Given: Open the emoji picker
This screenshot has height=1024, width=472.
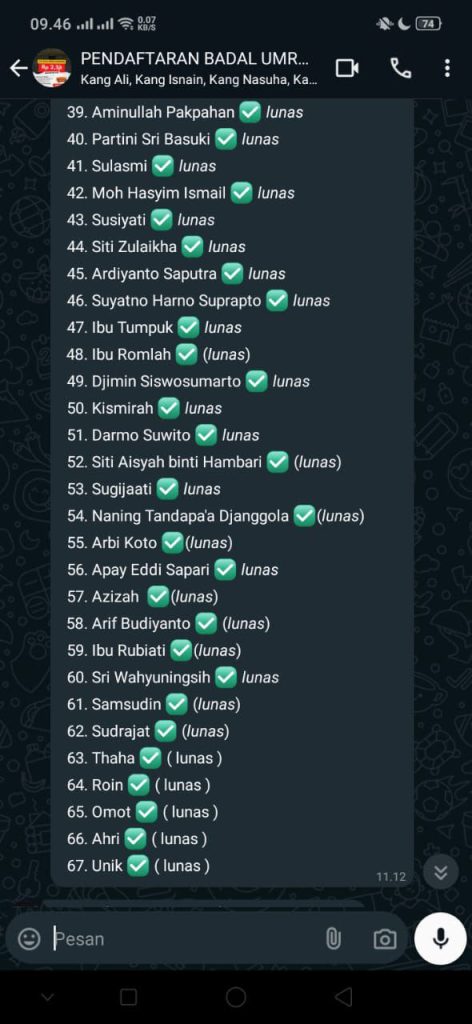Looking at the screenshot, I should coord(29,939).
